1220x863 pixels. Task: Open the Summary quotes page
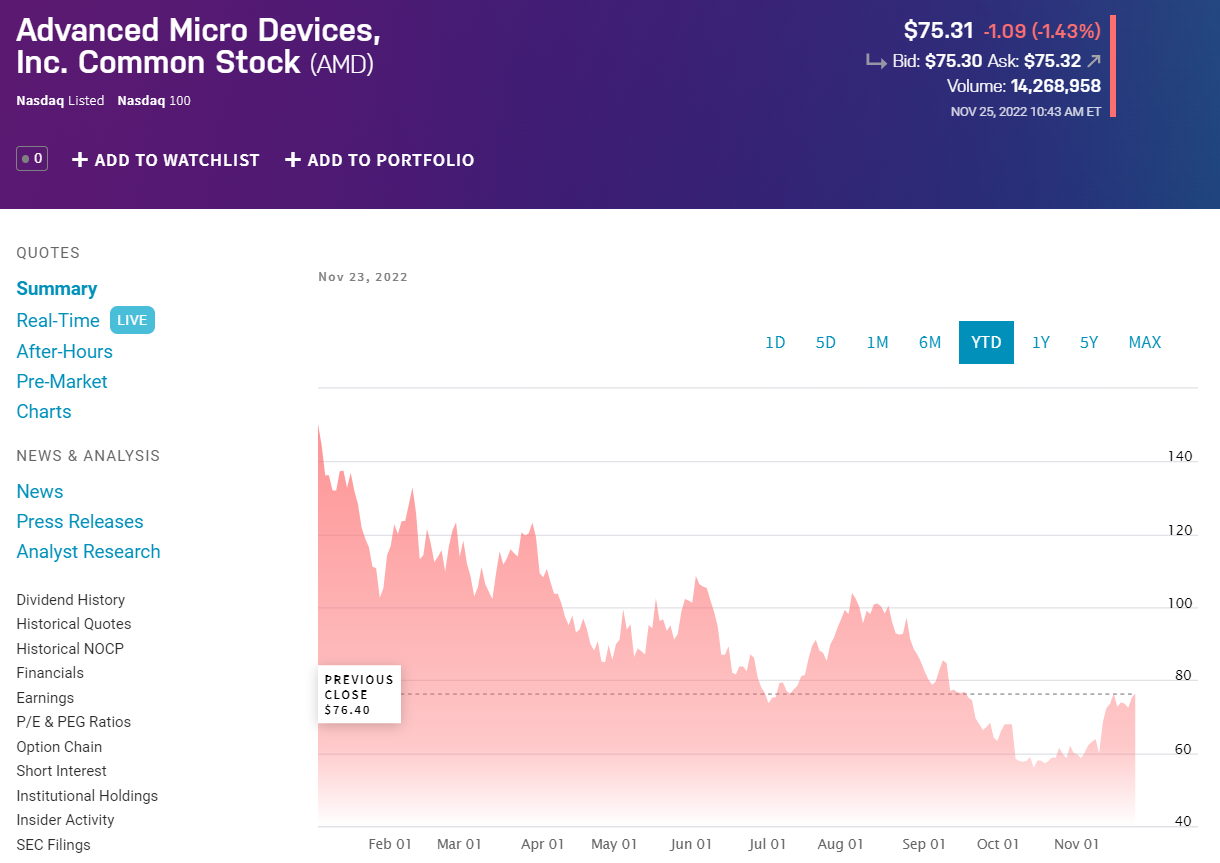pyautogui.click(x=57, y=289)
